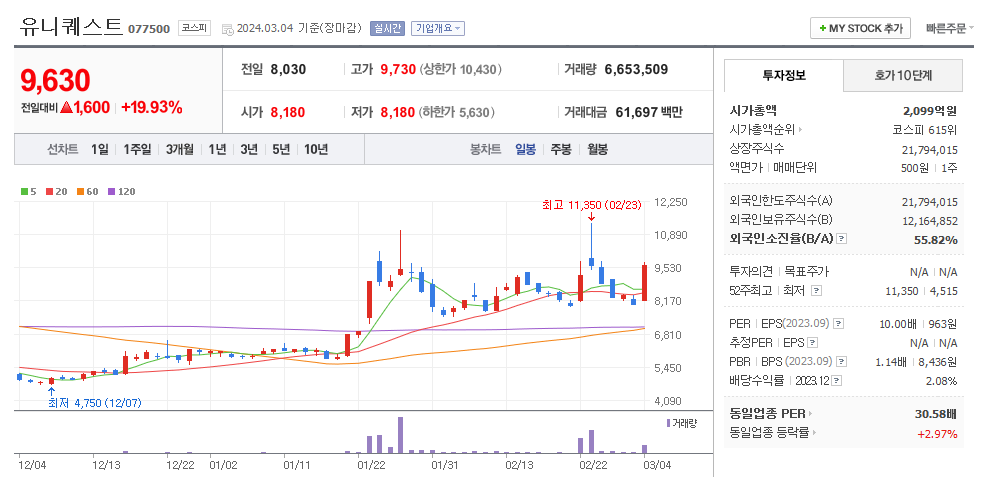Click the 전일 value 8,030

(x=288, y=70)
